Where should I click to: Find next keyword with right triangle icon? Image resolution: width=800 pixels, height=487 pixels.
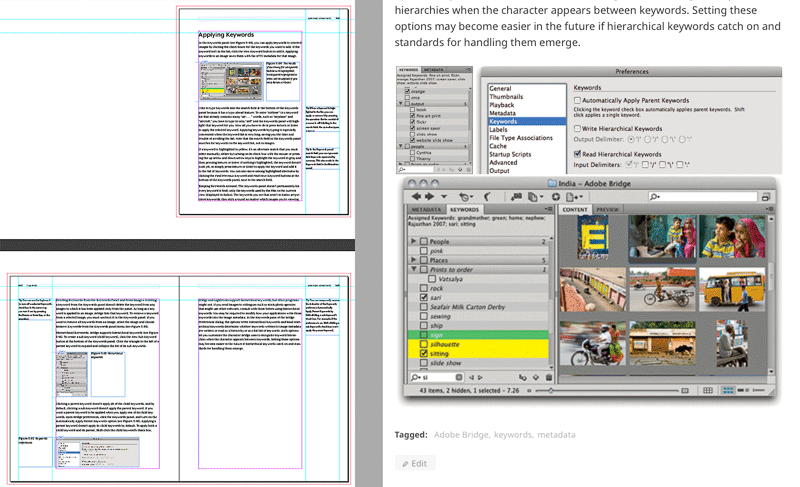(x=480, y=377)
